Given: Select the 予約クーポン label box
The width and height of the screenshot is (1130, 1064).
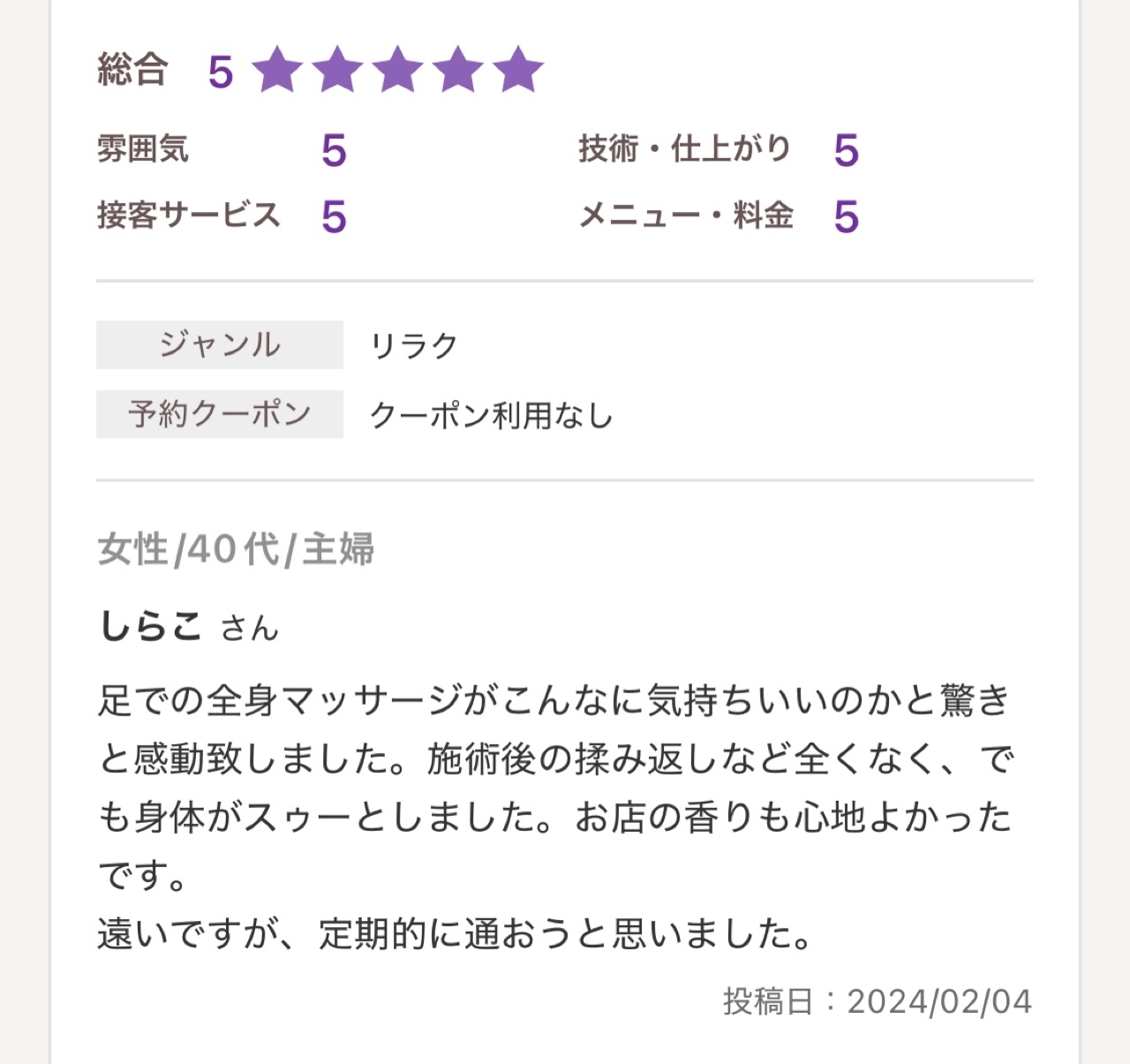Looking at the screenshot, I should pyautogui.click(x=220, y=414).
